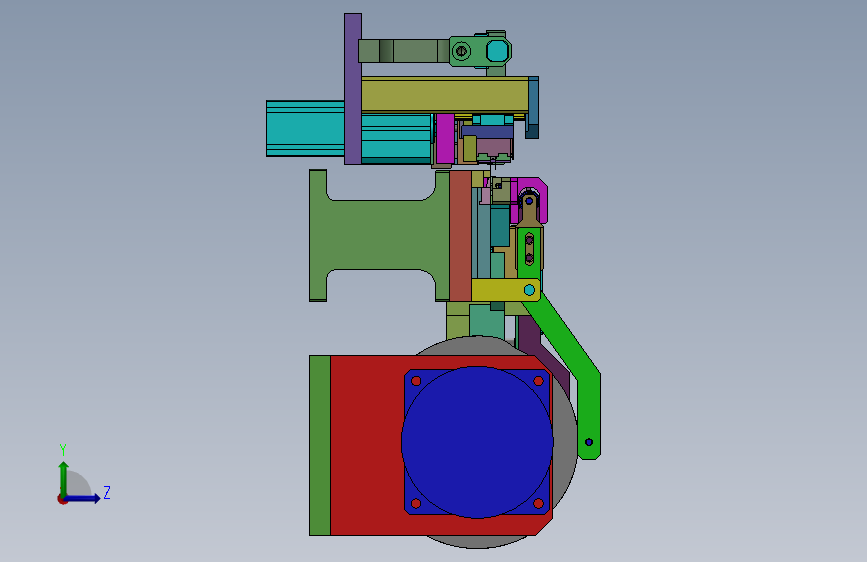Select the cyan aluminum extrusion profile
Viewport: 867px width, 562px height.
305,128
